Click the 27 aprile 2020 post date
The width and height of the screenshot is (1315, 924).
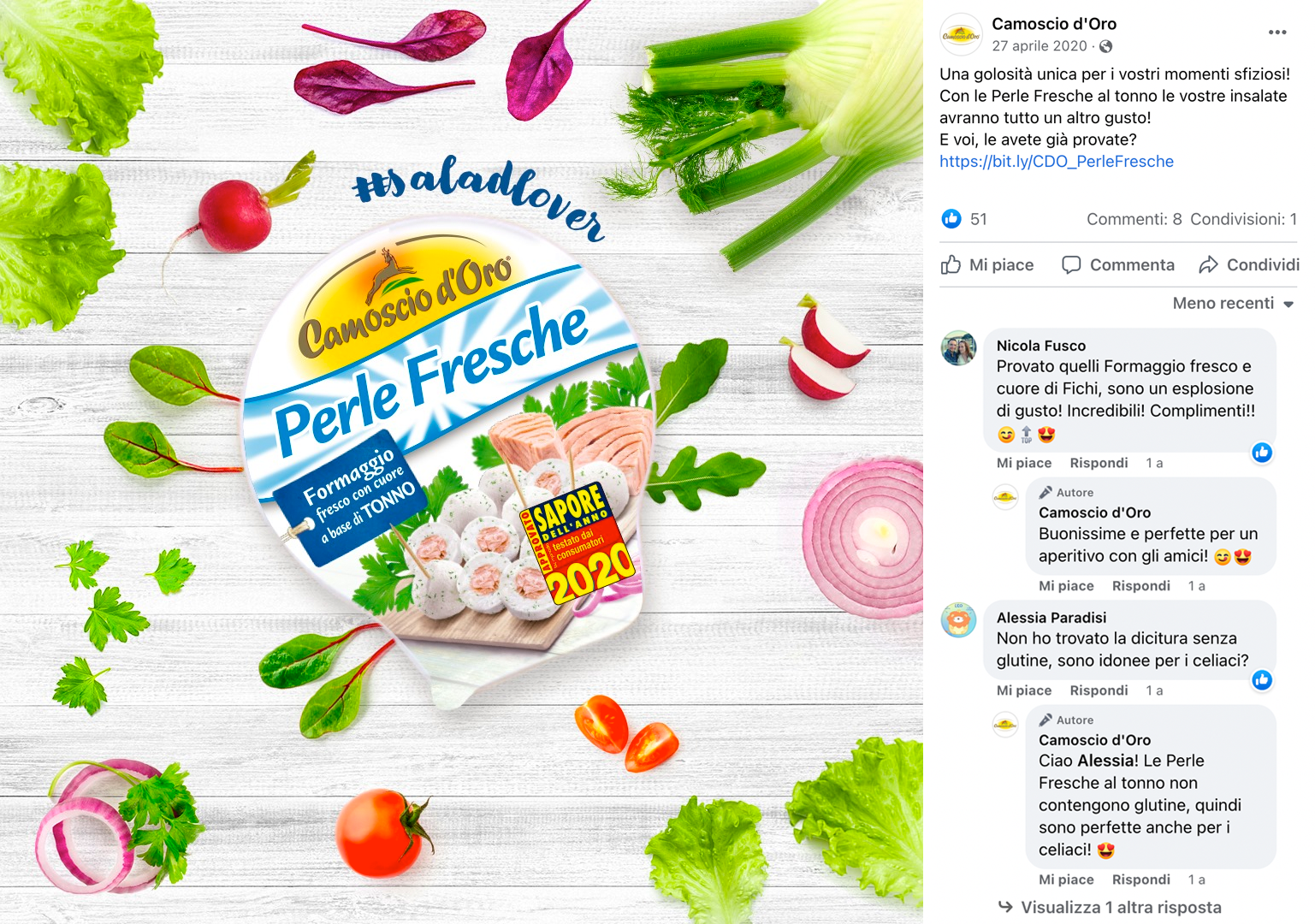pos(1040,46)
